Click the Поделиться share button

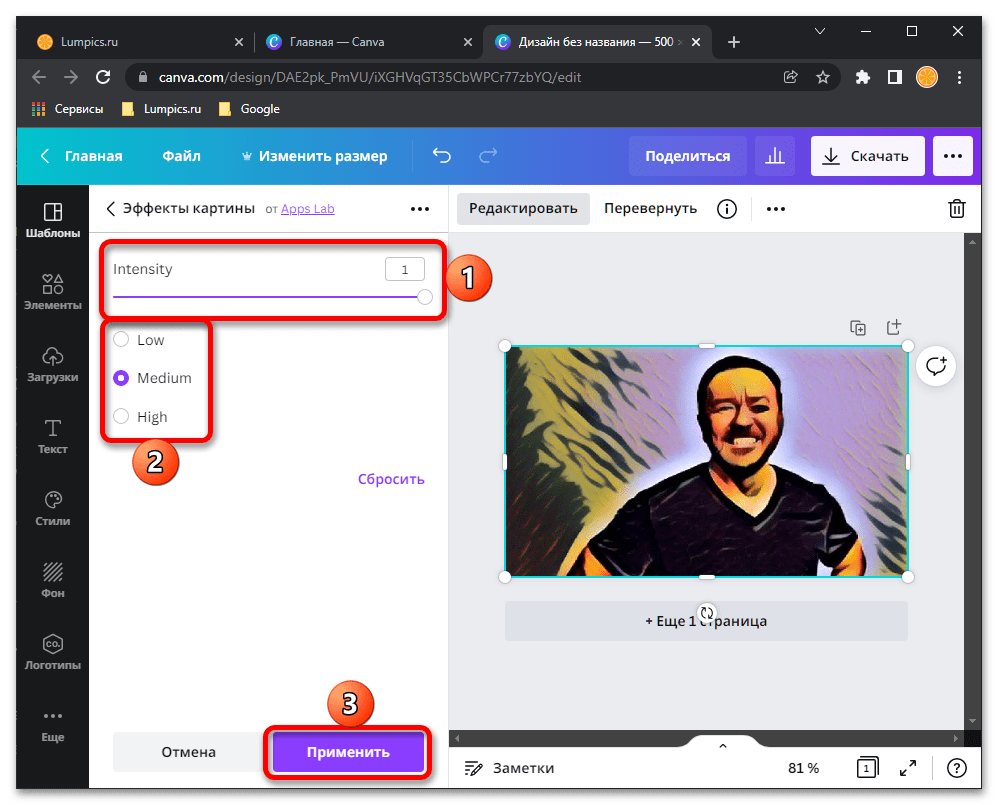(687, 156)
